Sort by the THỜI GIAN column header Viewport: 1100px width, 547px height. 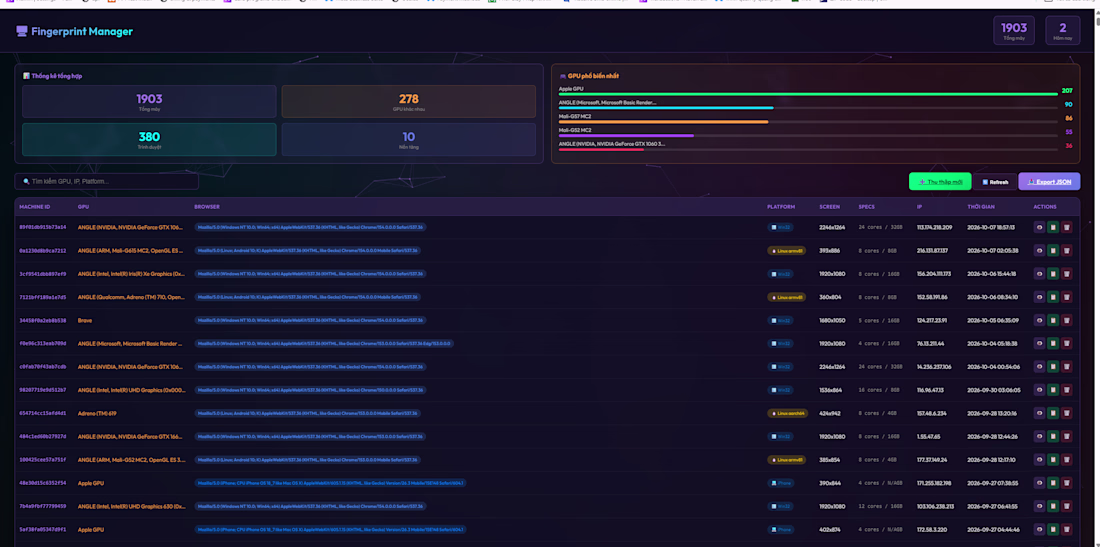point(981,207)
